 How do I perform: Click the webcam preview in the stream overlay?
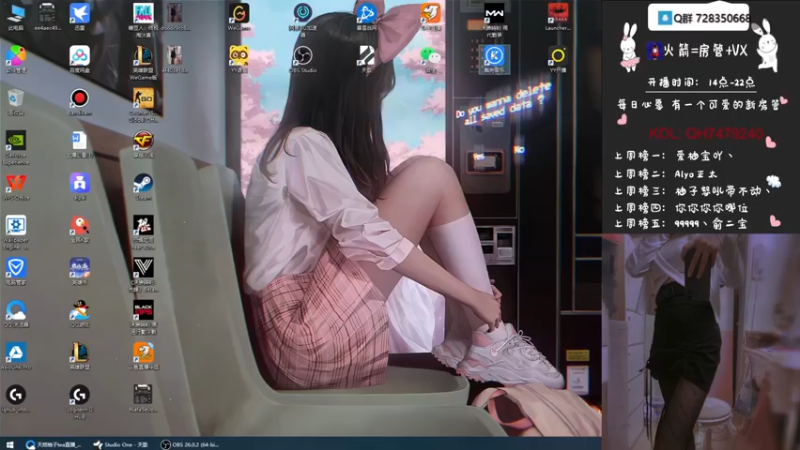(701, 342)
